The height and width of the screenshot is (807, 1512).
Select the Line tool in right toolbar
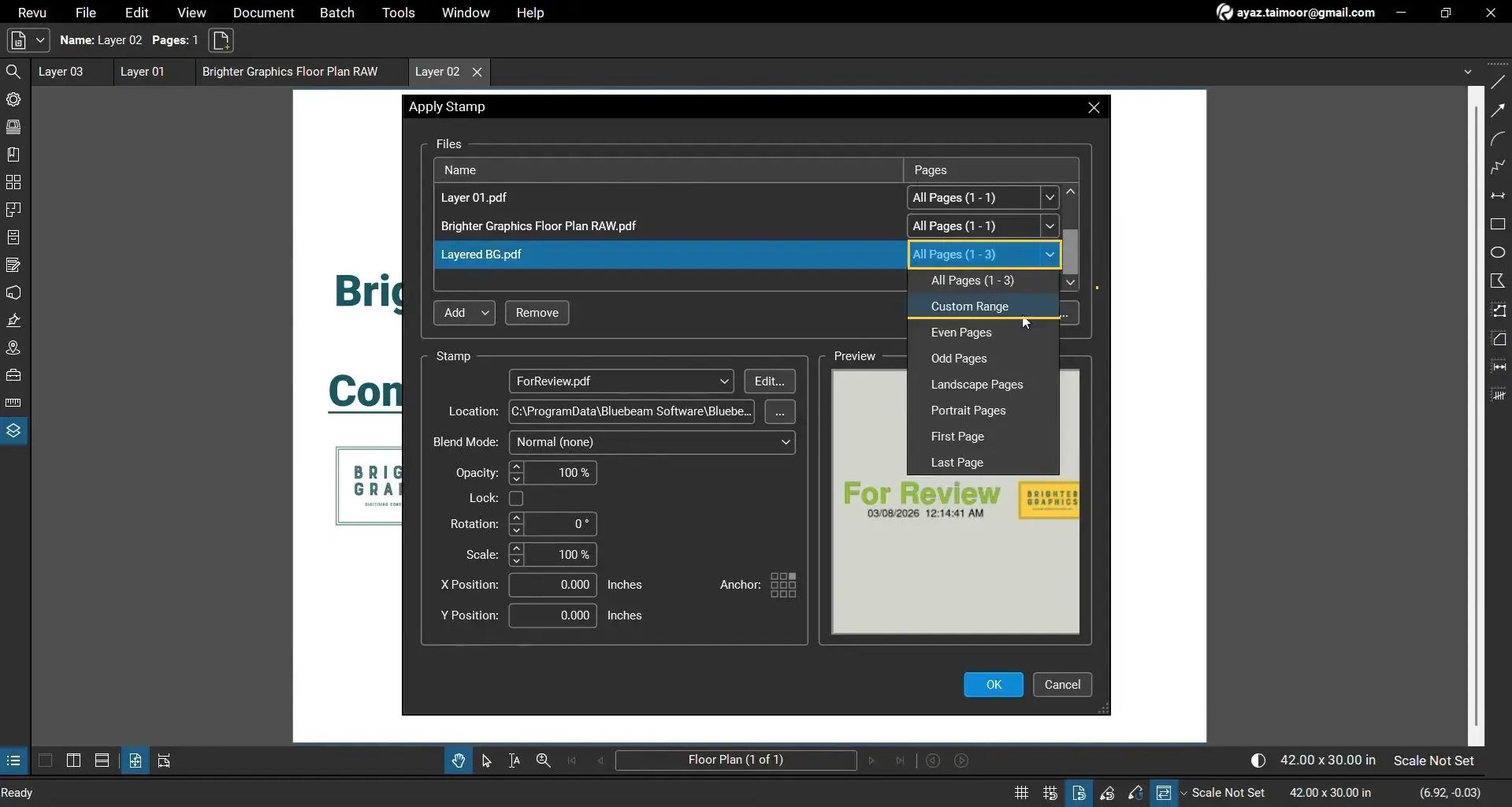1498,82
